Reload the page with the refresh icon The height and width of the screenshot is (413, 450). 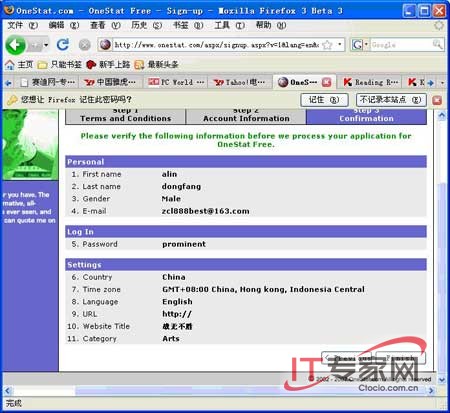pos(63,44)
